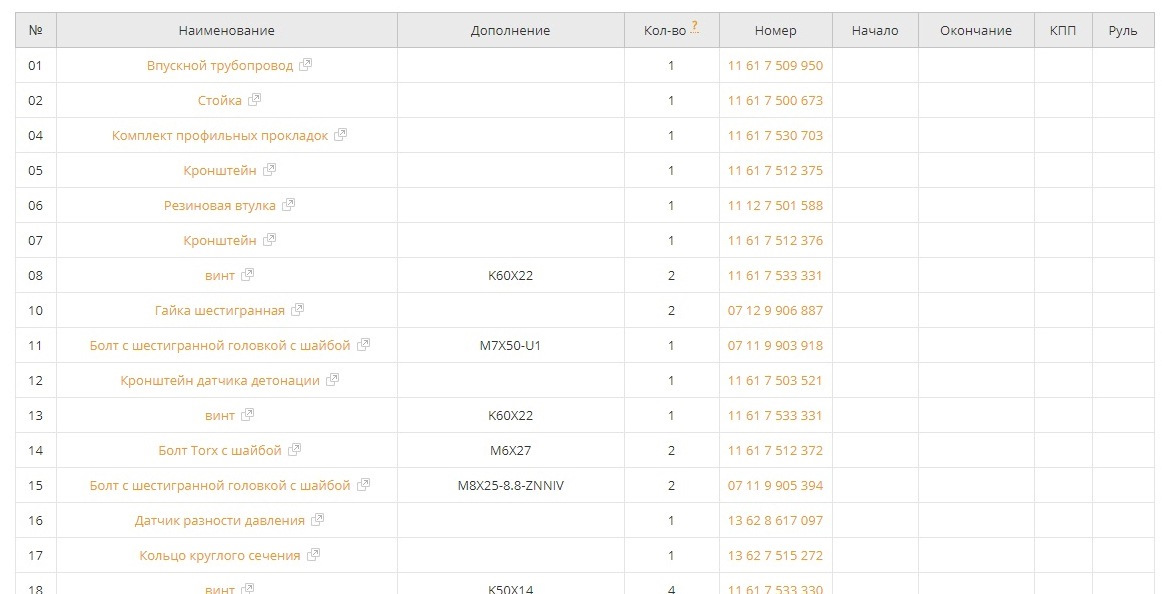Click the external-link icon beside Комплект профильных прокладок

click(x=341, y=135)
